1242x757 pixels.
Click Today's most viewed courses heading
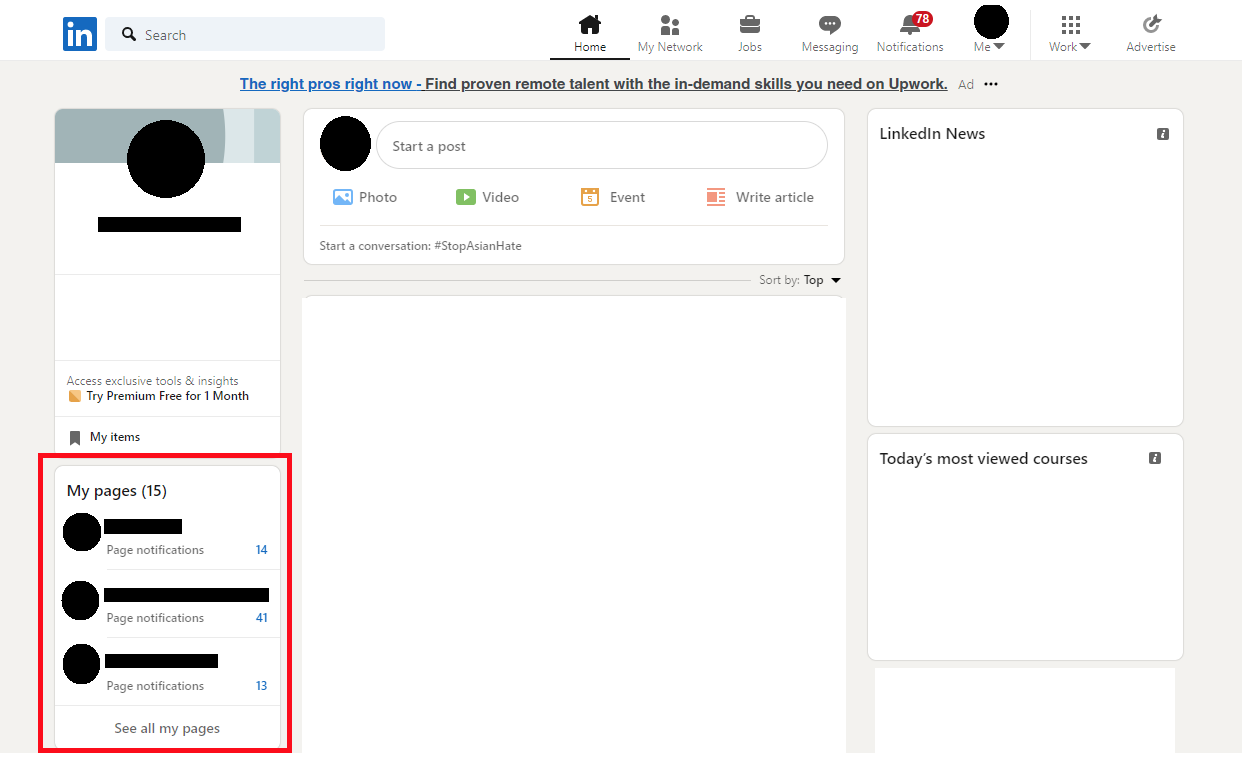[x=983, y=459]
